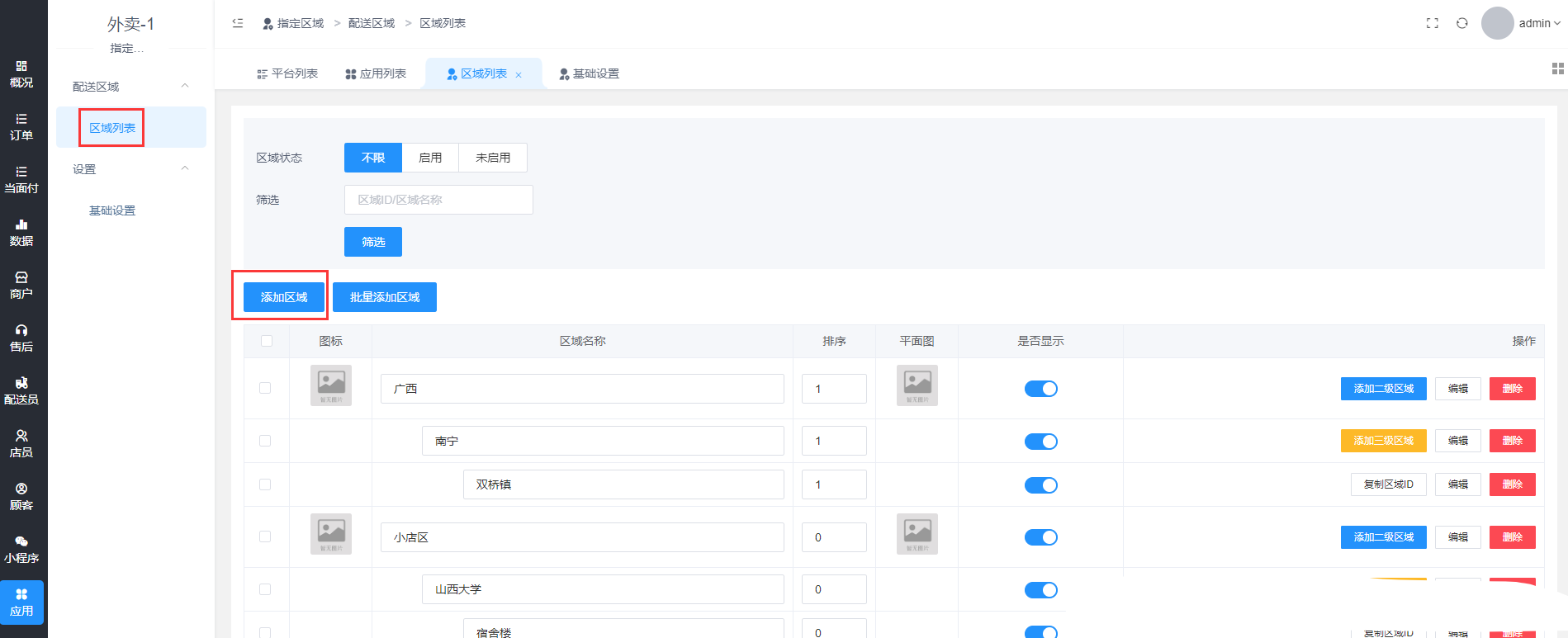Toggle display switch for 山西大学

coord(1041,590)
